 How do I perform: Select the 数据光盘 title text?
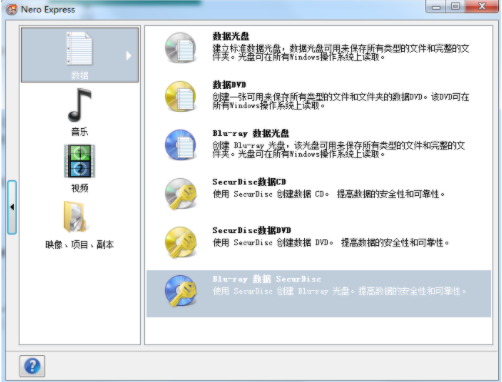[x=231, y=36]
